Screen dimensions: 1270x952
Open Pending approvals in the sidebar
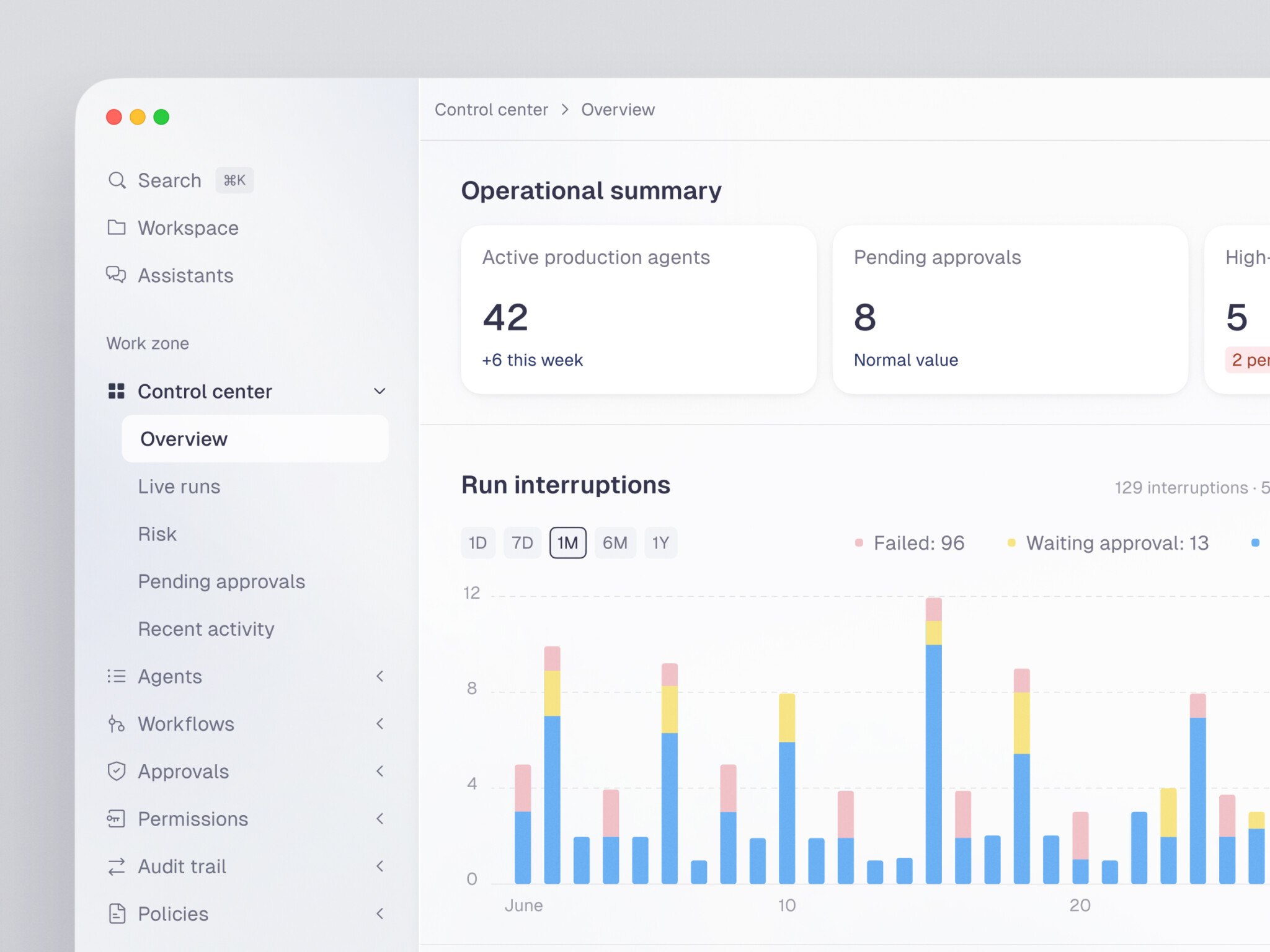click(221, 581)
